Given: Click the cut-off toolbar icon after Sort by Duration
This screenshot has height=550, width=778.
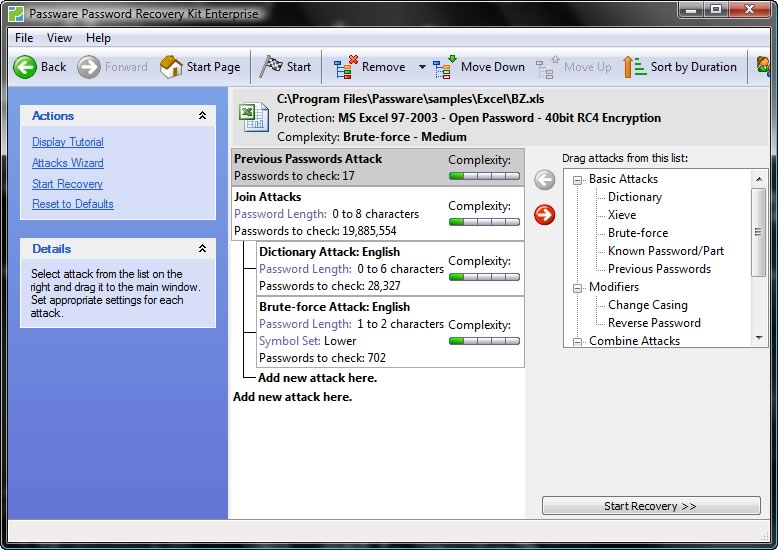Looking at the screenshot, I should pos(763,67).
